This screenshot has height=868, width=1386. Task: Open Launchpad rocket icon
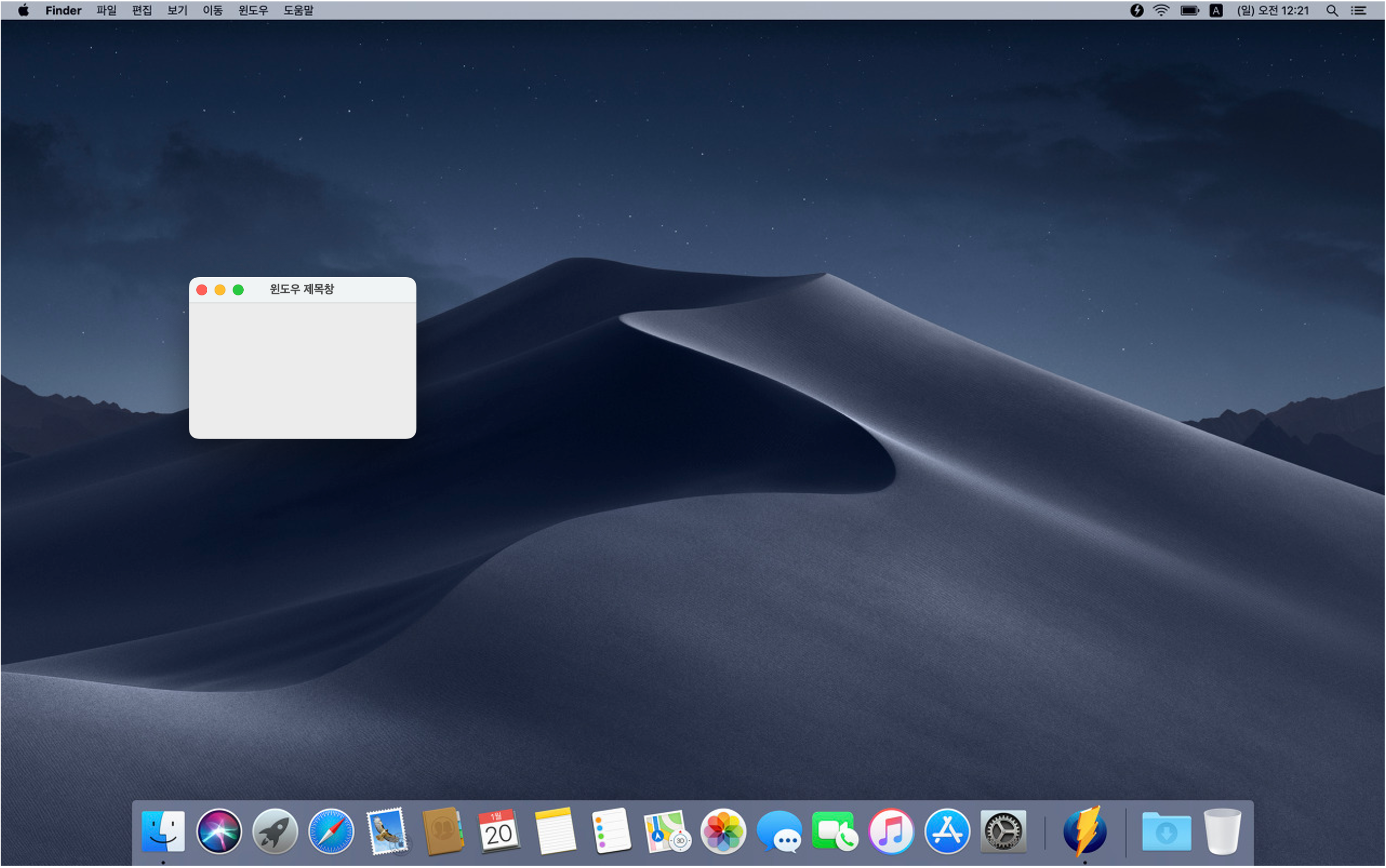[x=275, y=832]
